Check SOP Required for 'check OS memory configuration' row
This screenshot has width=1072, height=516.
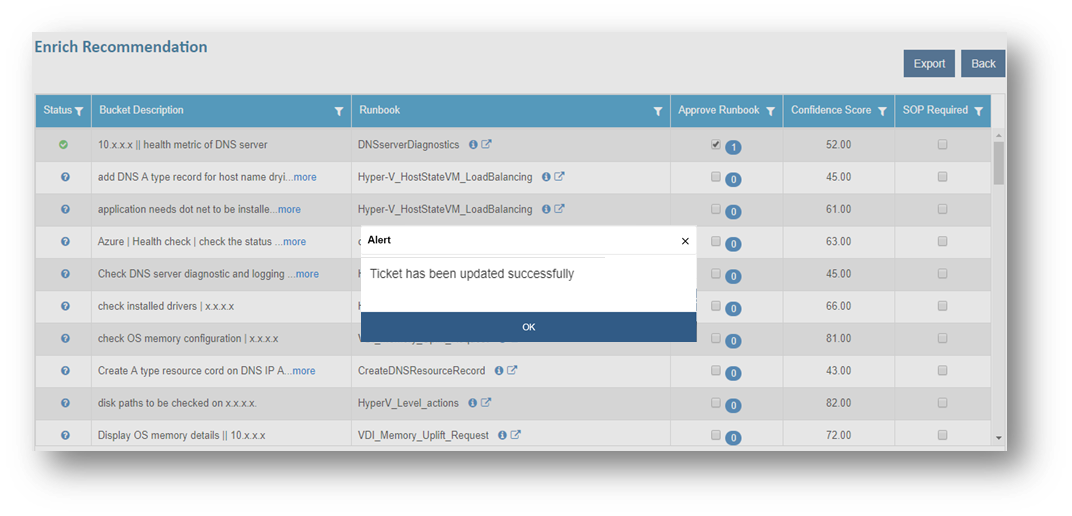(942, 338)
